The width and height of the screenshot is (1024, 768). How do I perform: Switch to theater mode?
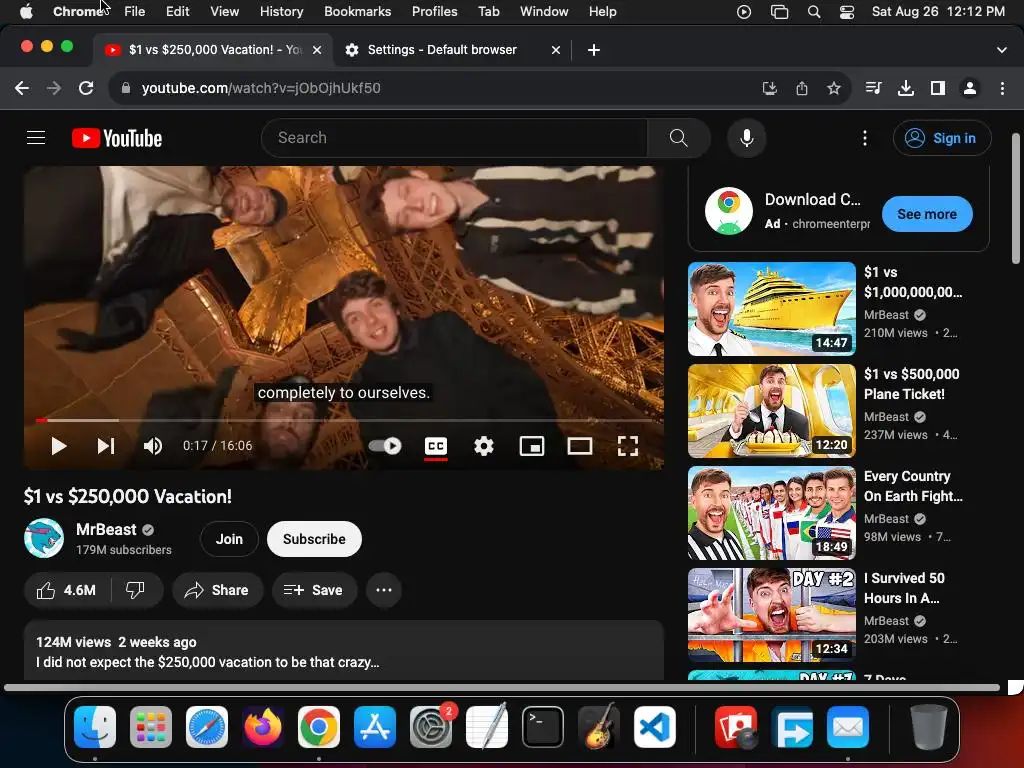point(580,446)
